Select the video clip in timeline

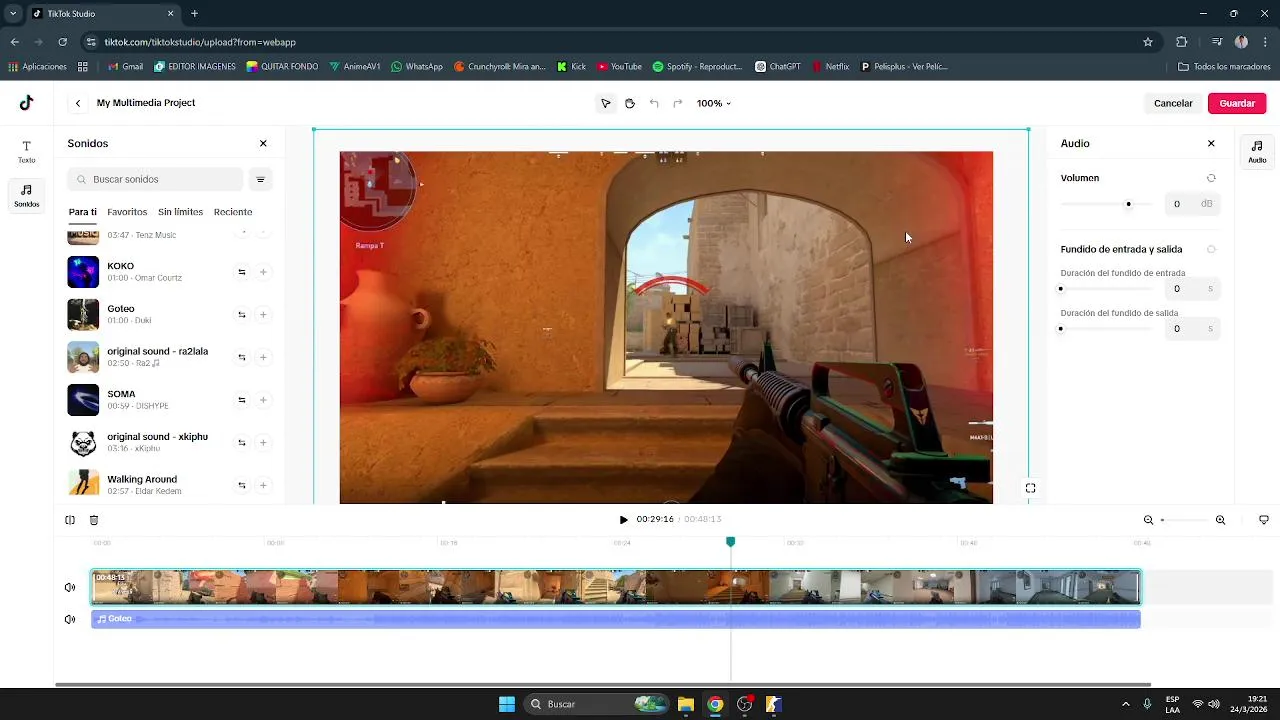click(x=616, y=587)
